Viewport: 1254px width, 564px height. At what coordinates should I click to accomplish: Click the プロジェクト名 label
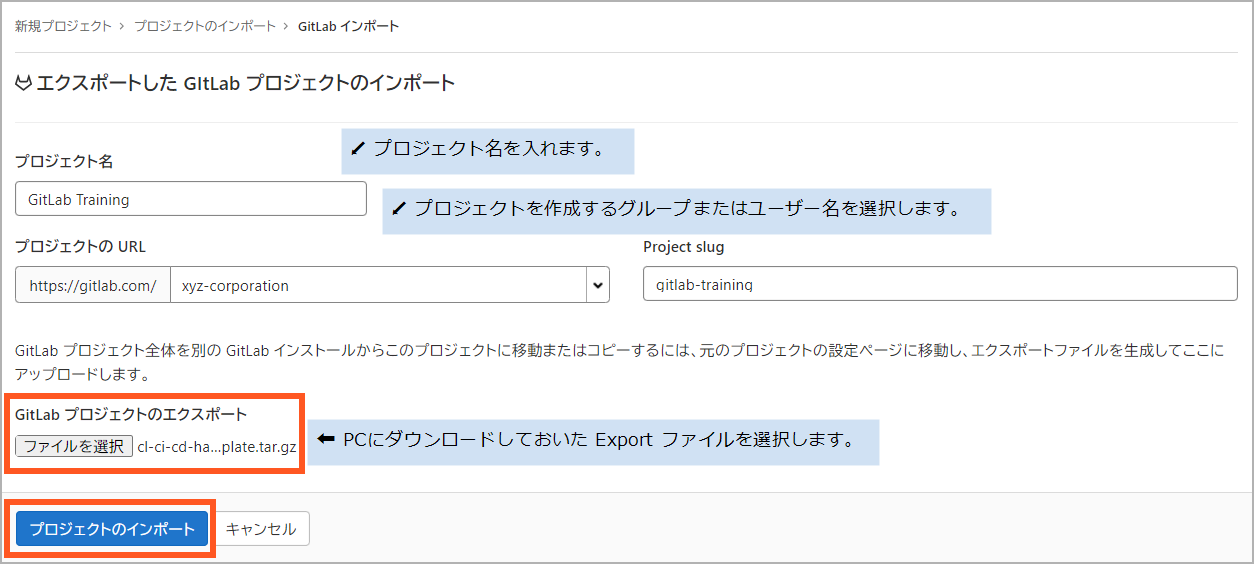(64, 161)
